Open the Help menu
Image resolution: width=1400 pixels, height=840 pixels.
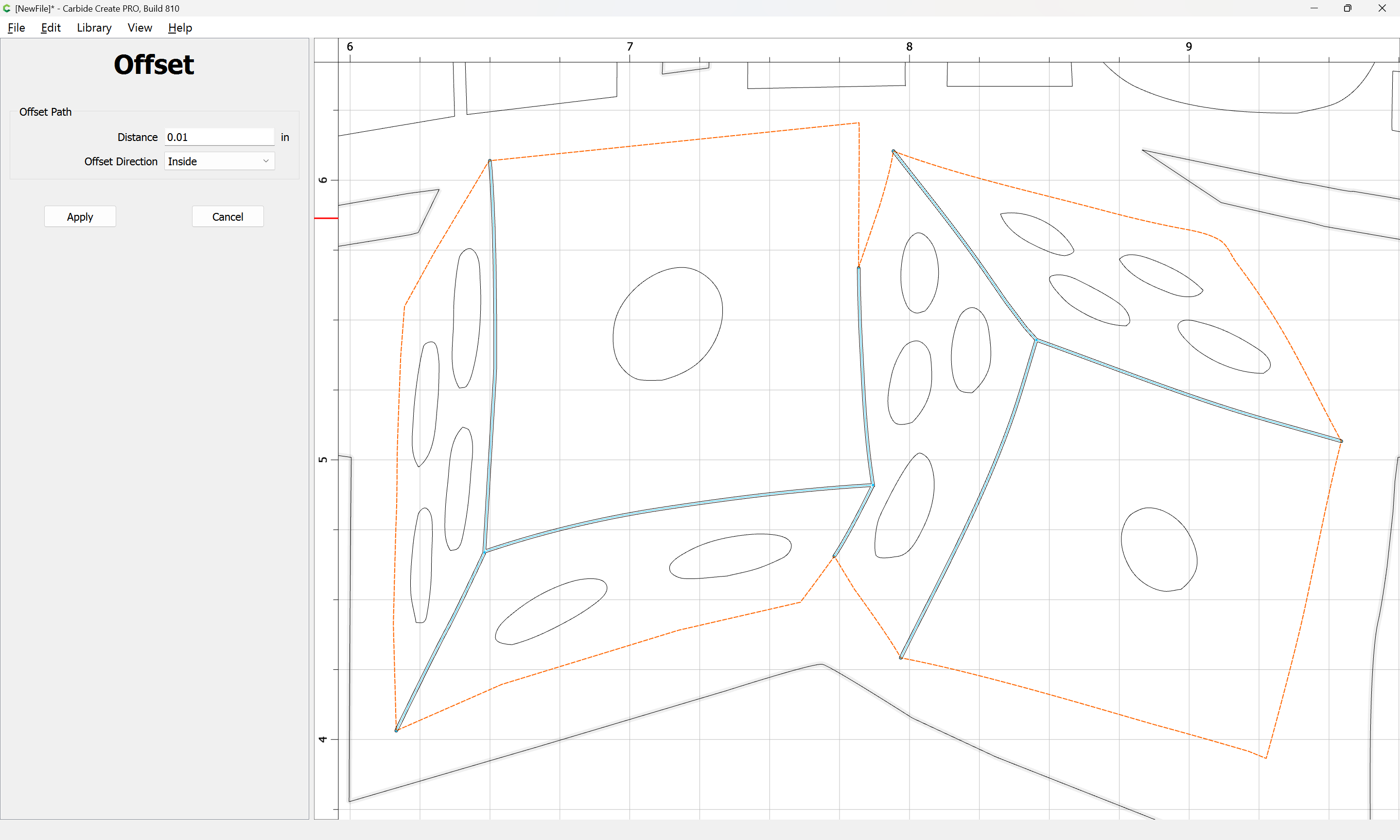click(x=180, y=28)
